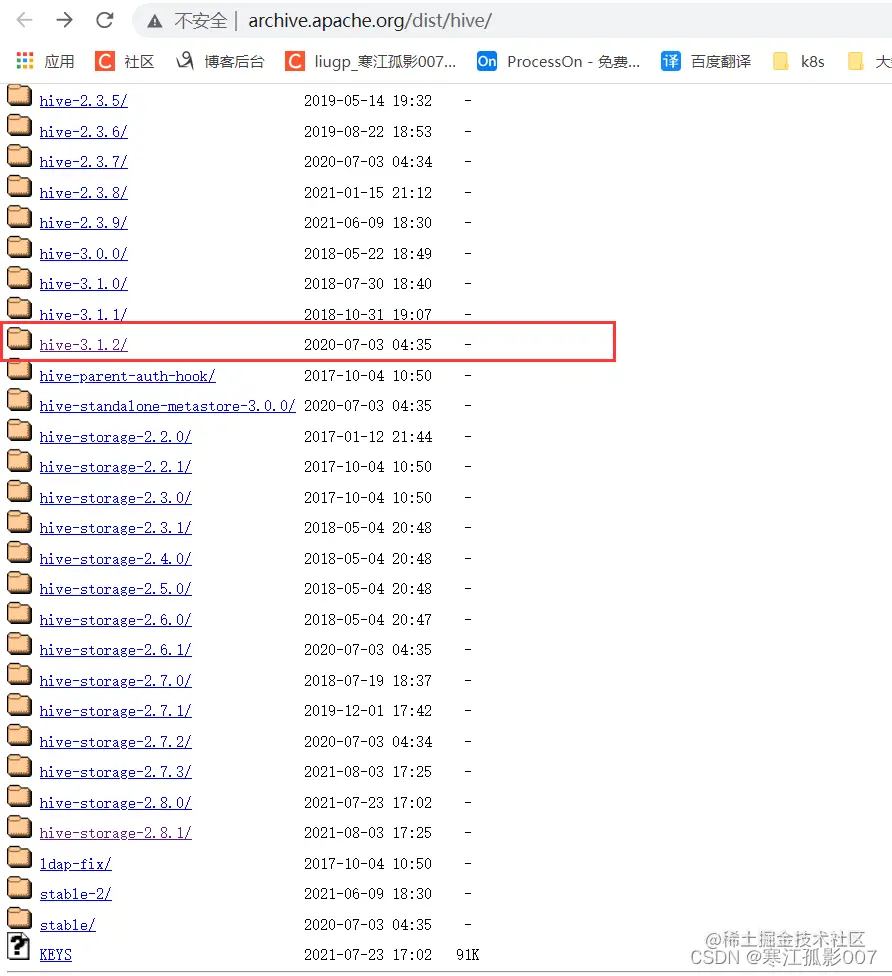Click folder icon next to hive-storage-2.2.0/
Viewport: 892px width, 976px height.
[19, 431]
